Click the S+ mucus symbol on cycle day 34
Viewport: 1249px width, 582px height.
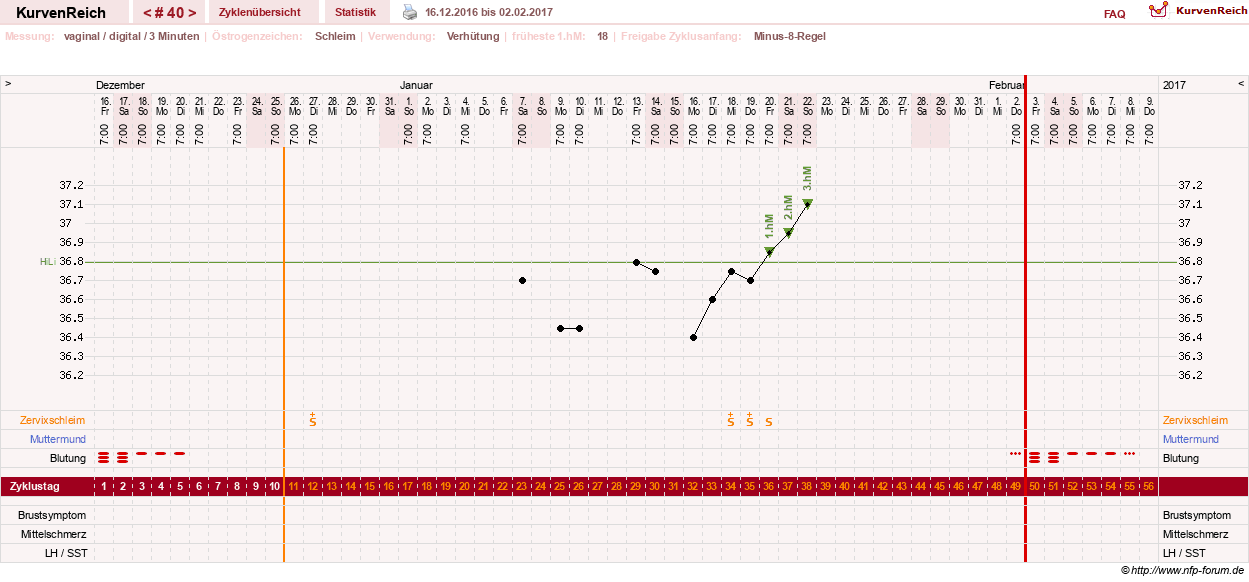pos(731,419)
